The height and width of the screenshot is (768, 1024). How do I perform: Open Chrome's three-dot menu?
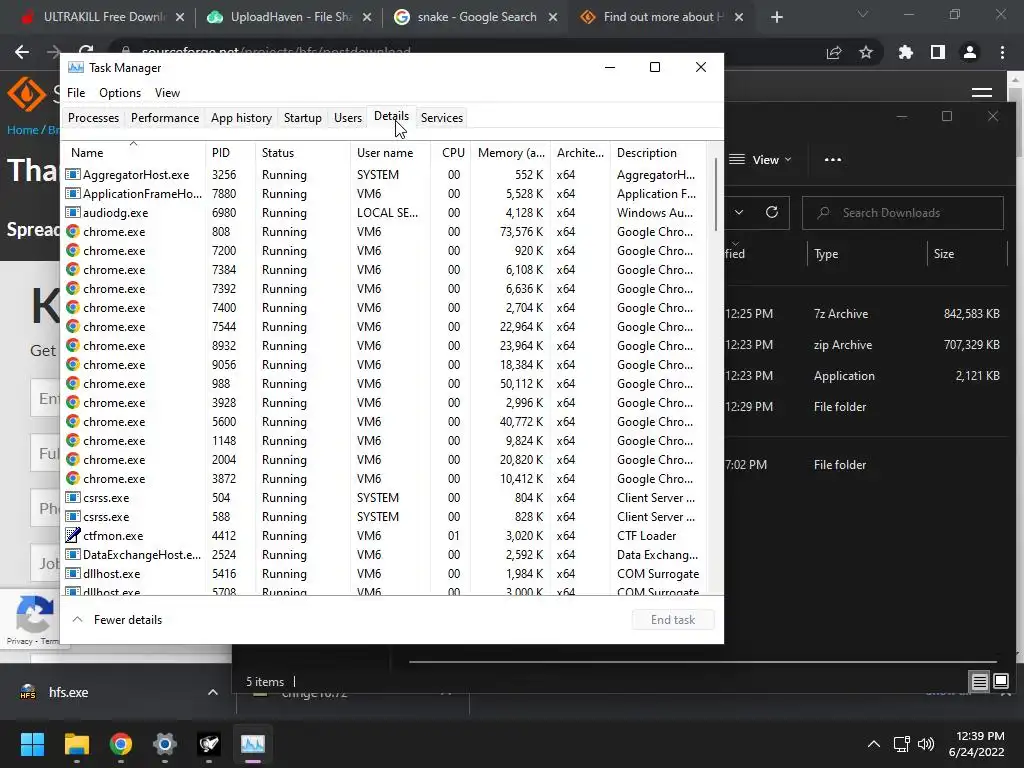click(x=1002, y=52)
